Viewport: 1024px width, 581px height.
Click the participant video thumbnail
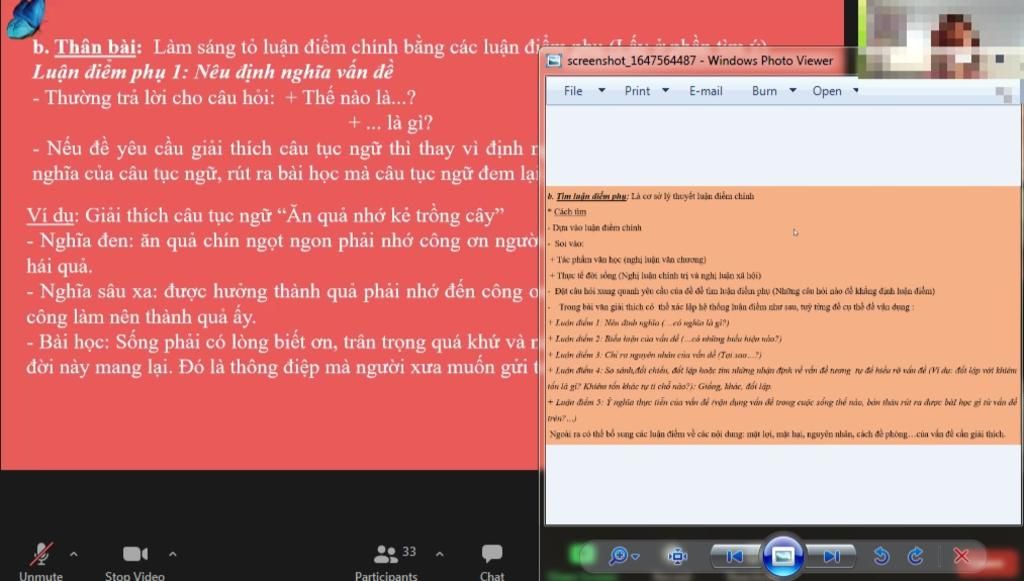tap(940, 39)
